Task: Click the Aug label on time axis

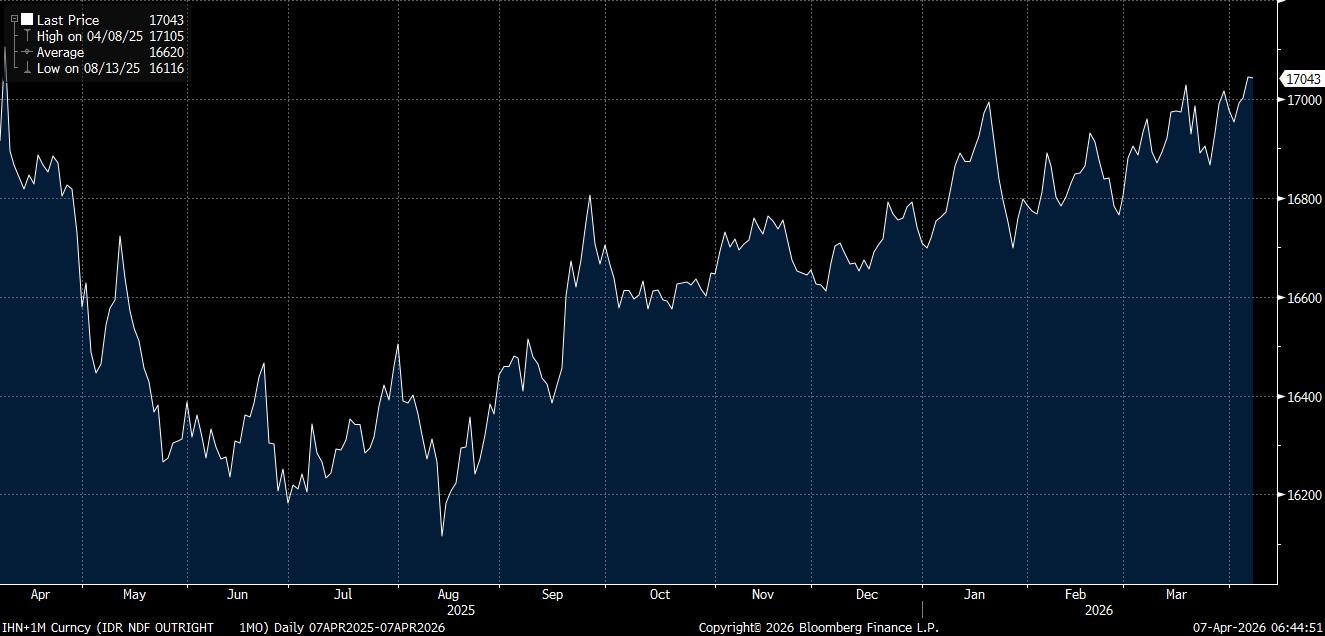Action: click(x=449, y=594)
